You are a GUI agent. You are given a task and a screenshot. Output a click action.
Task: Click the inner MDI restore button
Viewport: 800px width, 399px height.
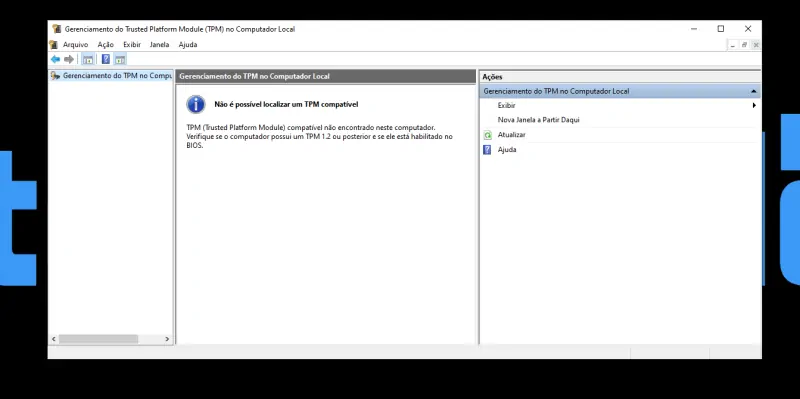click(744, 45)
